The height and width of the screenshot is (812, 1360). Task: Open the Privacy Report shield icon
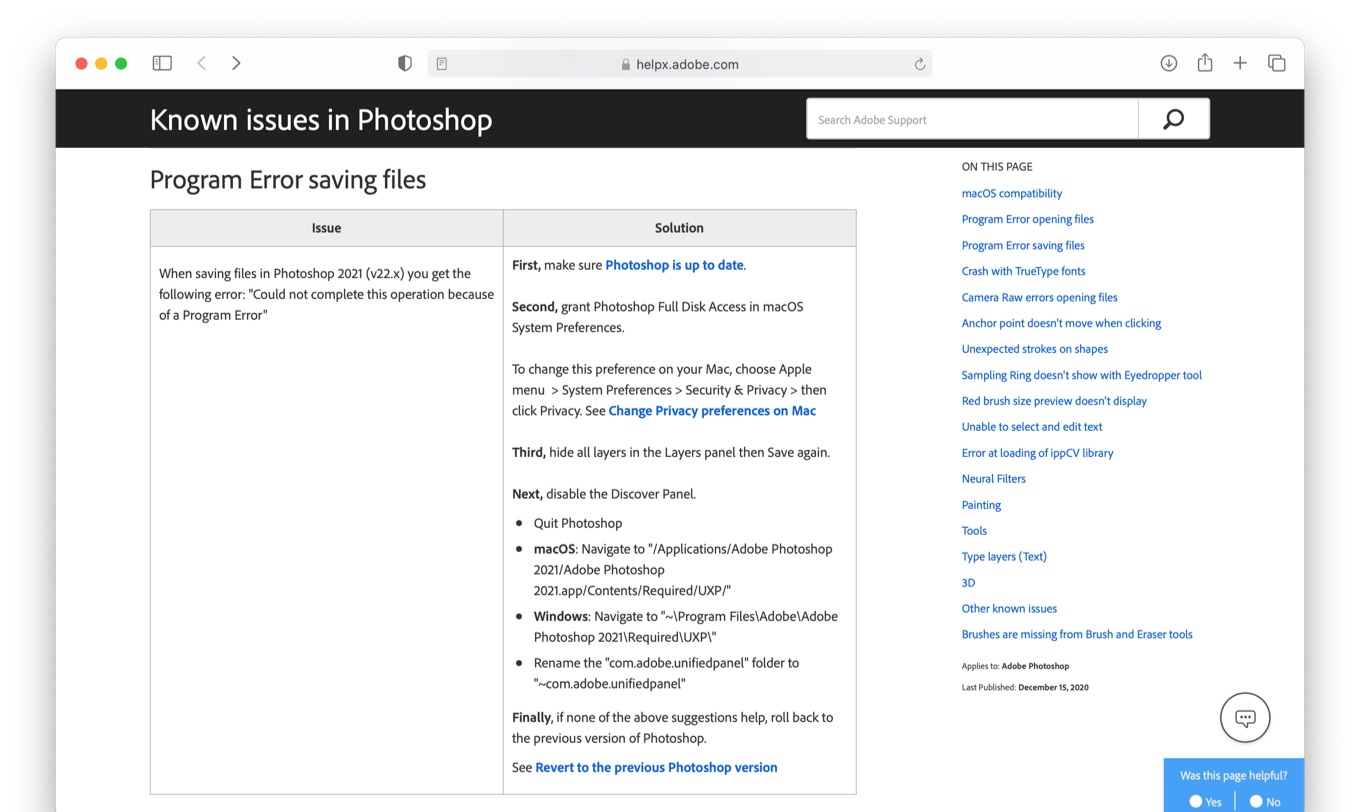coord(404,62)
